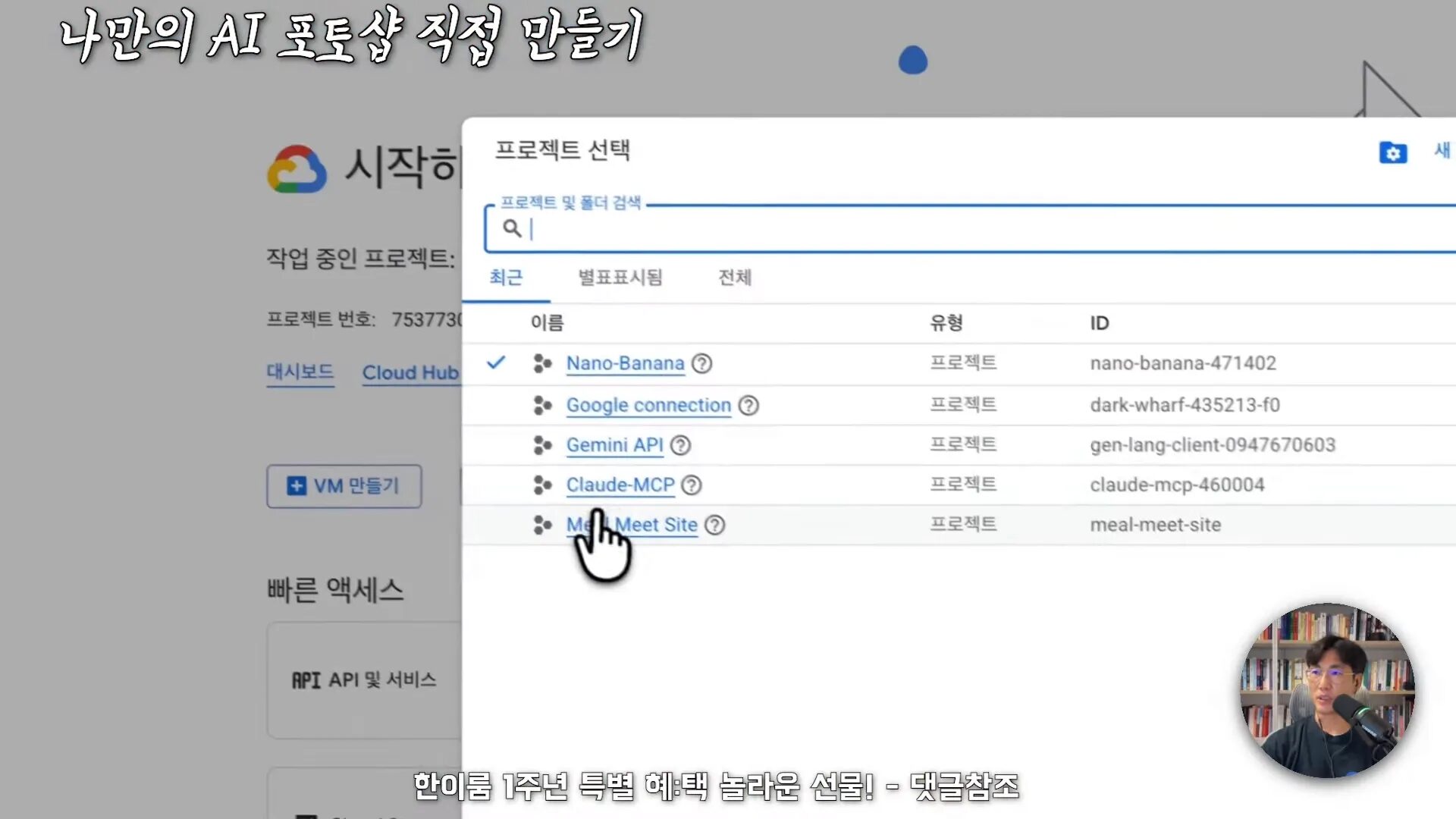Open the Nano-Banana project link

pyautogui.click(x=625, y=363)
